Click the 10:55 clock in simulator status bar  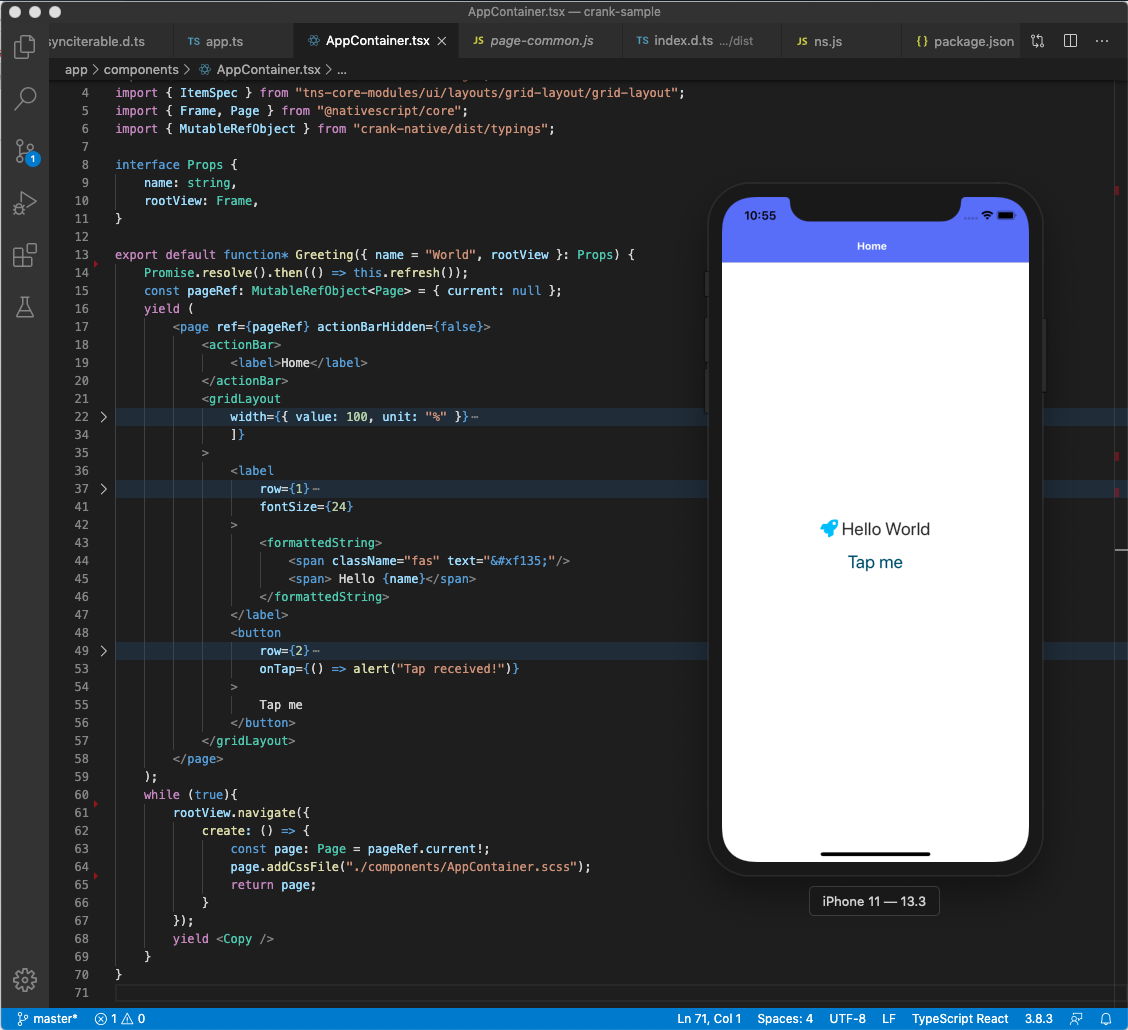point(760,215)
